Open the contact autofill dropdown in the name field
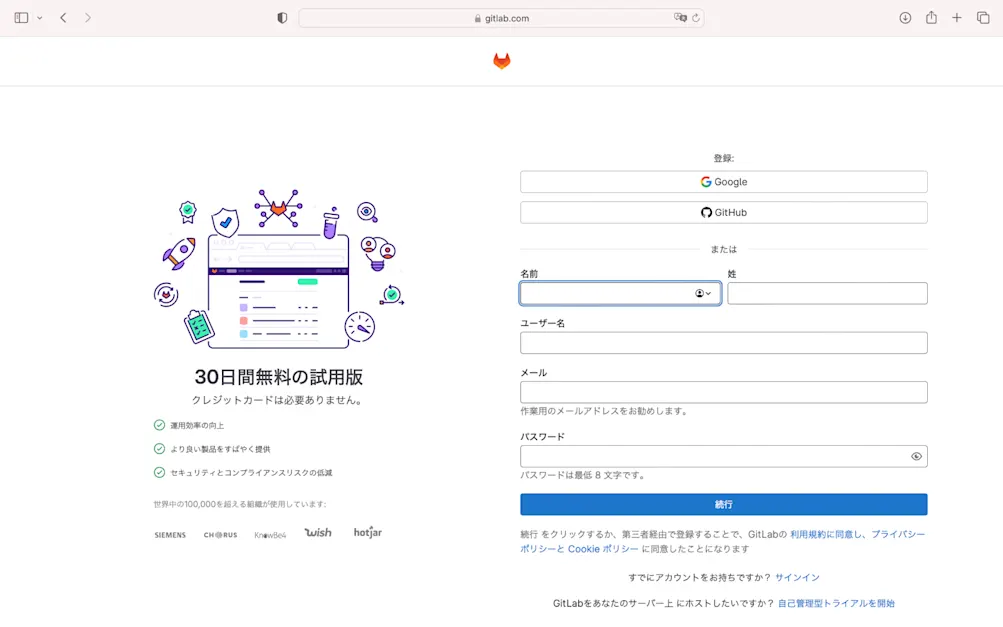 [x=701, y=293]
